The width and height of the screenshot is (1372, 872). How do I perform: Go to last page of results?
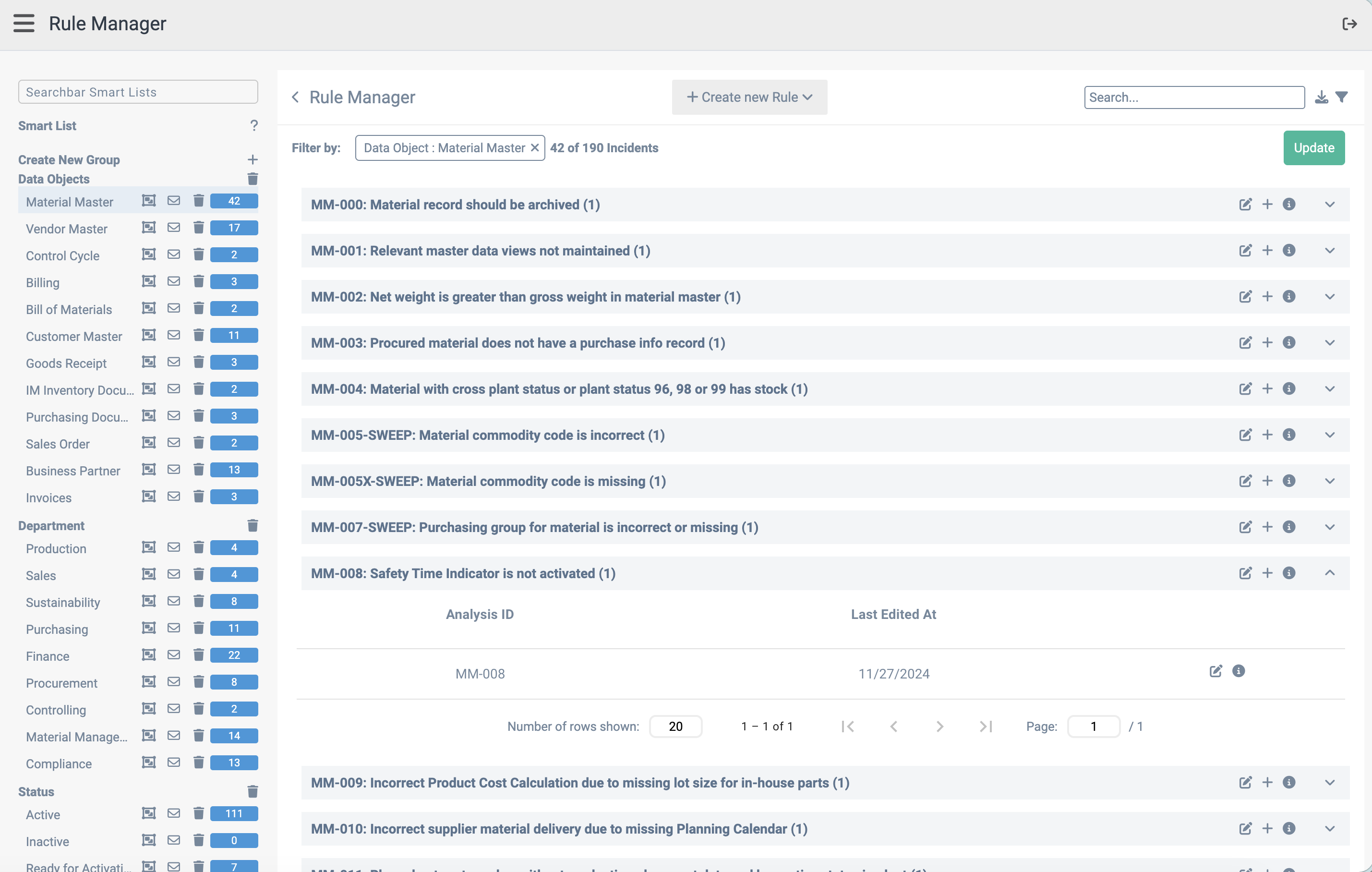(986, 726)
